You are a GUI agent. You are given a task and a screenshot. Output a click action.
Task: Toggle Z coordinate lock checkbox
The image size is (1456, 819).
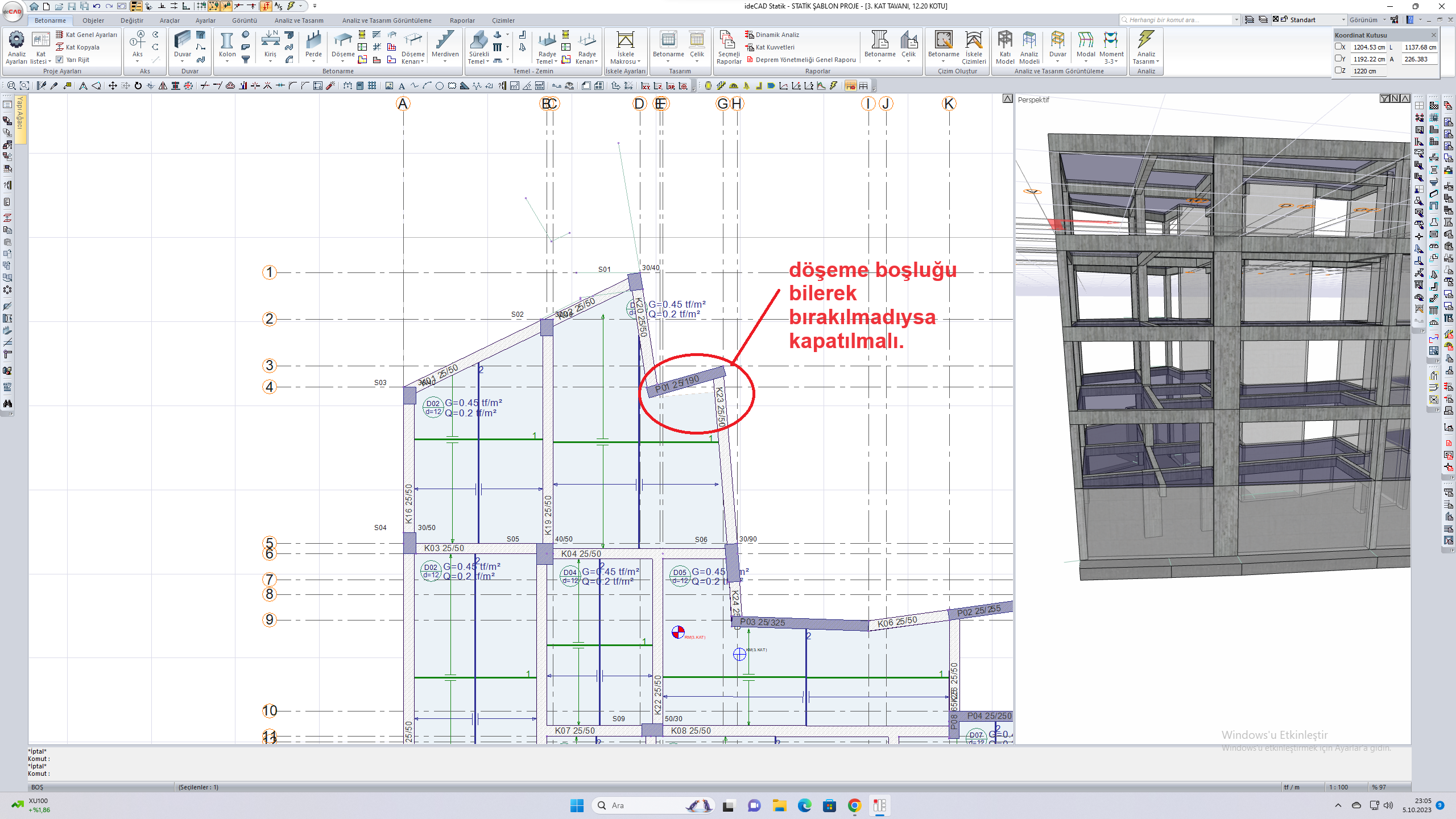(x=1338, y=71)
